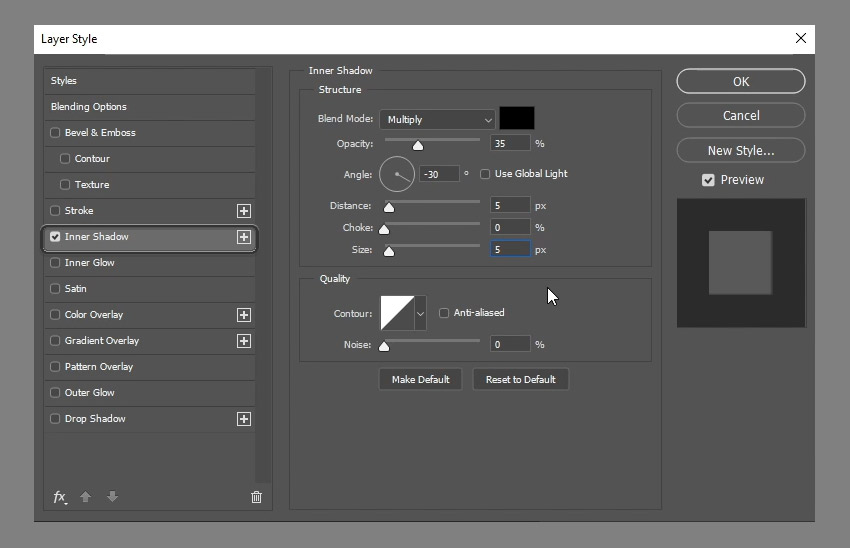Click the Angle dial control
This screenshot has width=850, height=548.
(397, 175)
